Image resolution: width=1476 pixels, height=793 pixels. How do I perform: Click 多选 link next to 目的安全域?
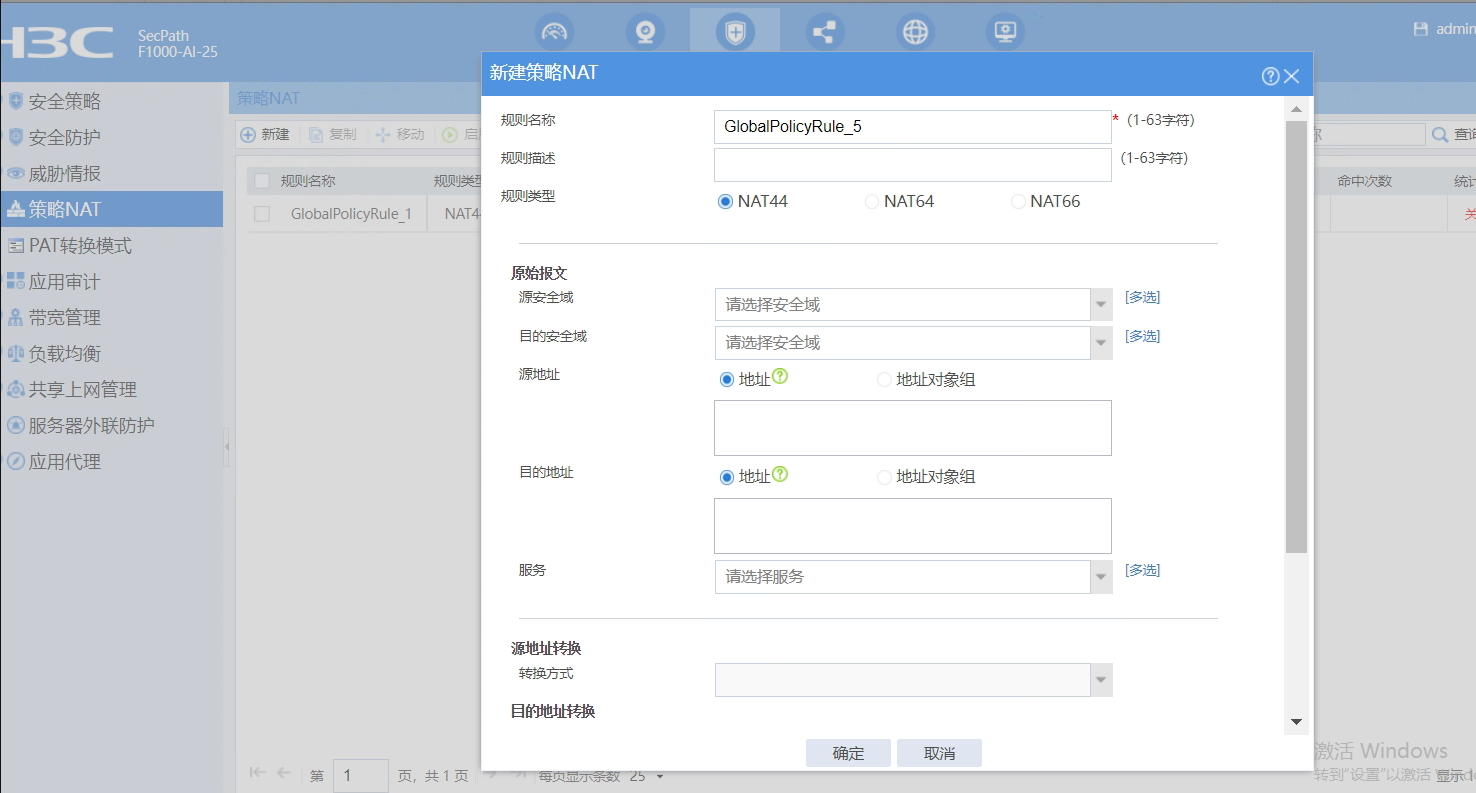coord(1143,336)
